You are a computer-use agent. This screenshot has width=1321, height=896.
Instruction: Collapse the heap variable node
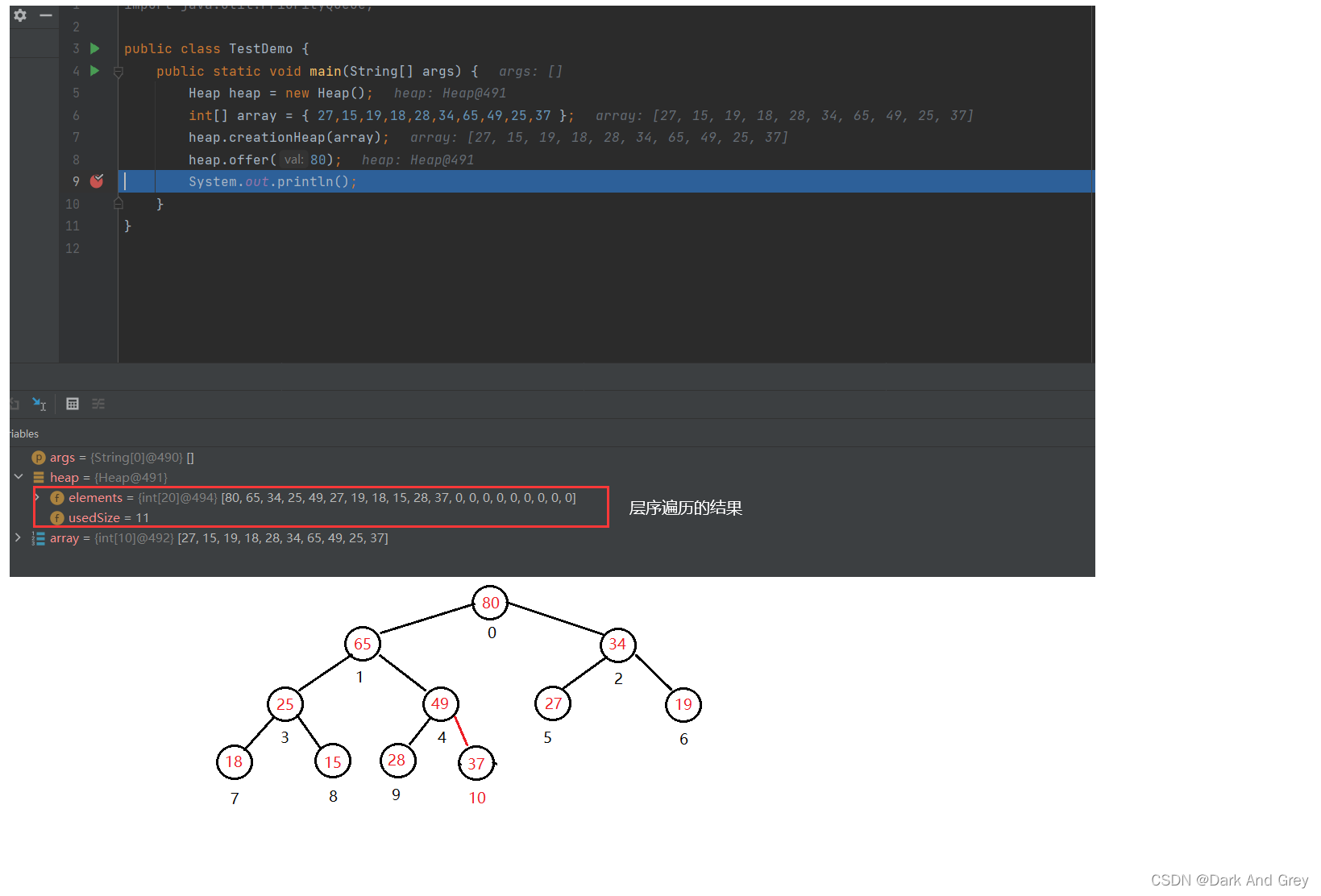(x=19, y=477)
